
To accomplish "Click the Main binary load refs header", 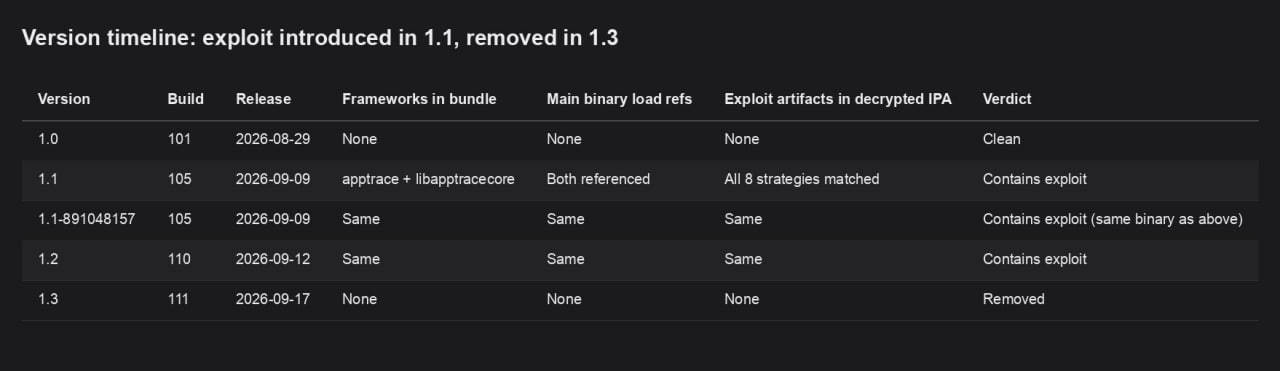I will (x=619, y=99).
